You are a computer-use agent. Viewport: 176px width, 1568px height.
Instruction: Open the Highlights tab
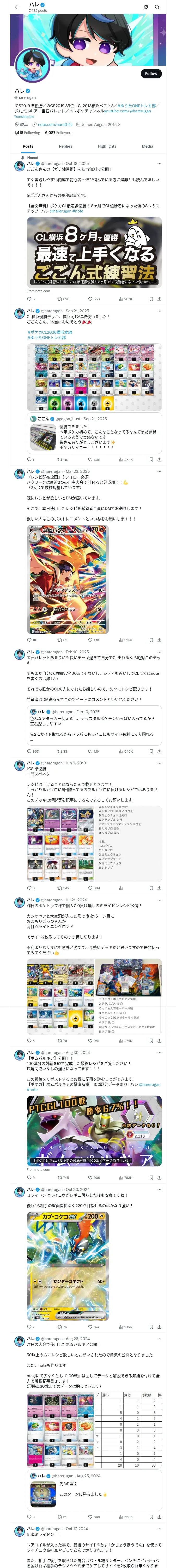tap(107, 146)
